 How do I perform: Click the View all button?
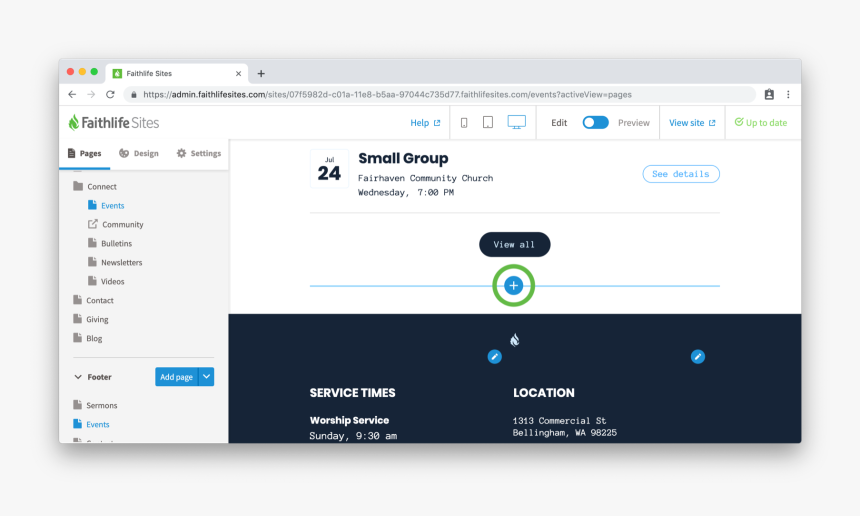[x=514, y=244]
